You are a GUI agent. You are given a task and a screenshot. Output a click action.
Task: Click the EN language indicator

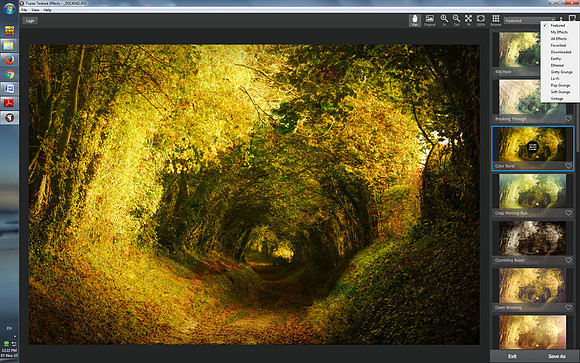pyautogui.click(x=9, y=328)
